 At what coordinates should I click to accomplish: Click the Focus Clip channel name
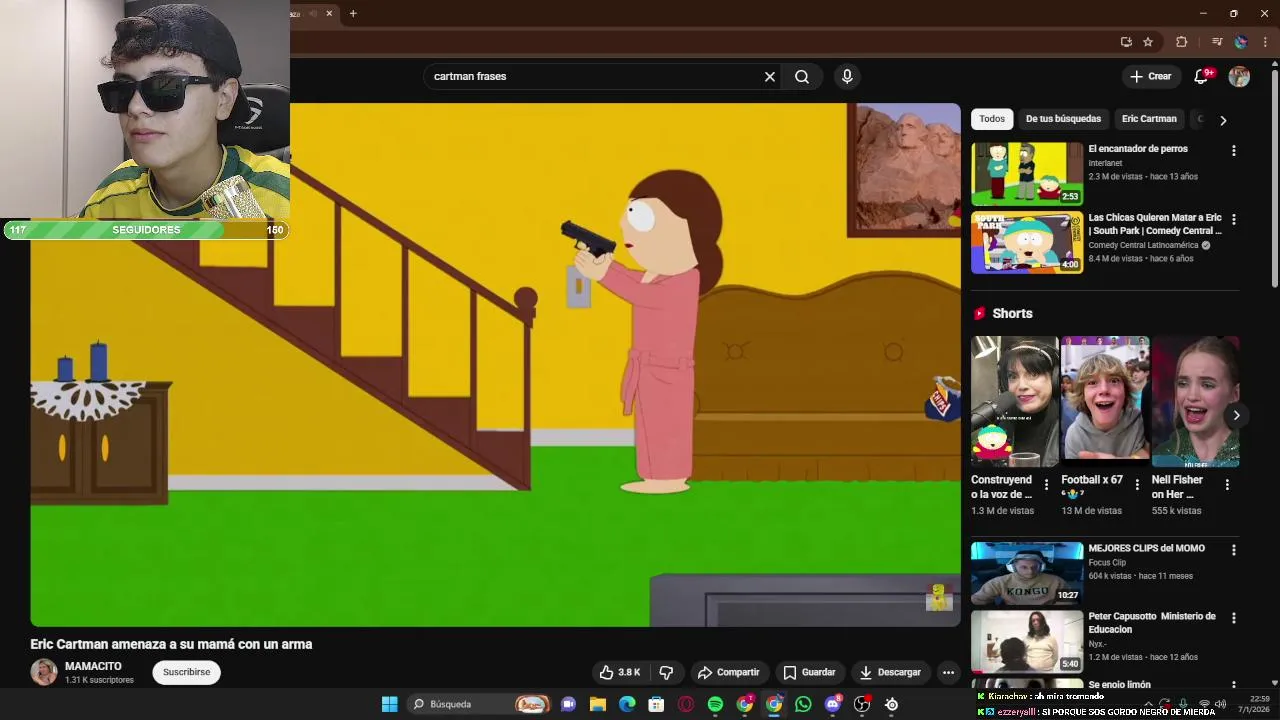(1107, 562)
